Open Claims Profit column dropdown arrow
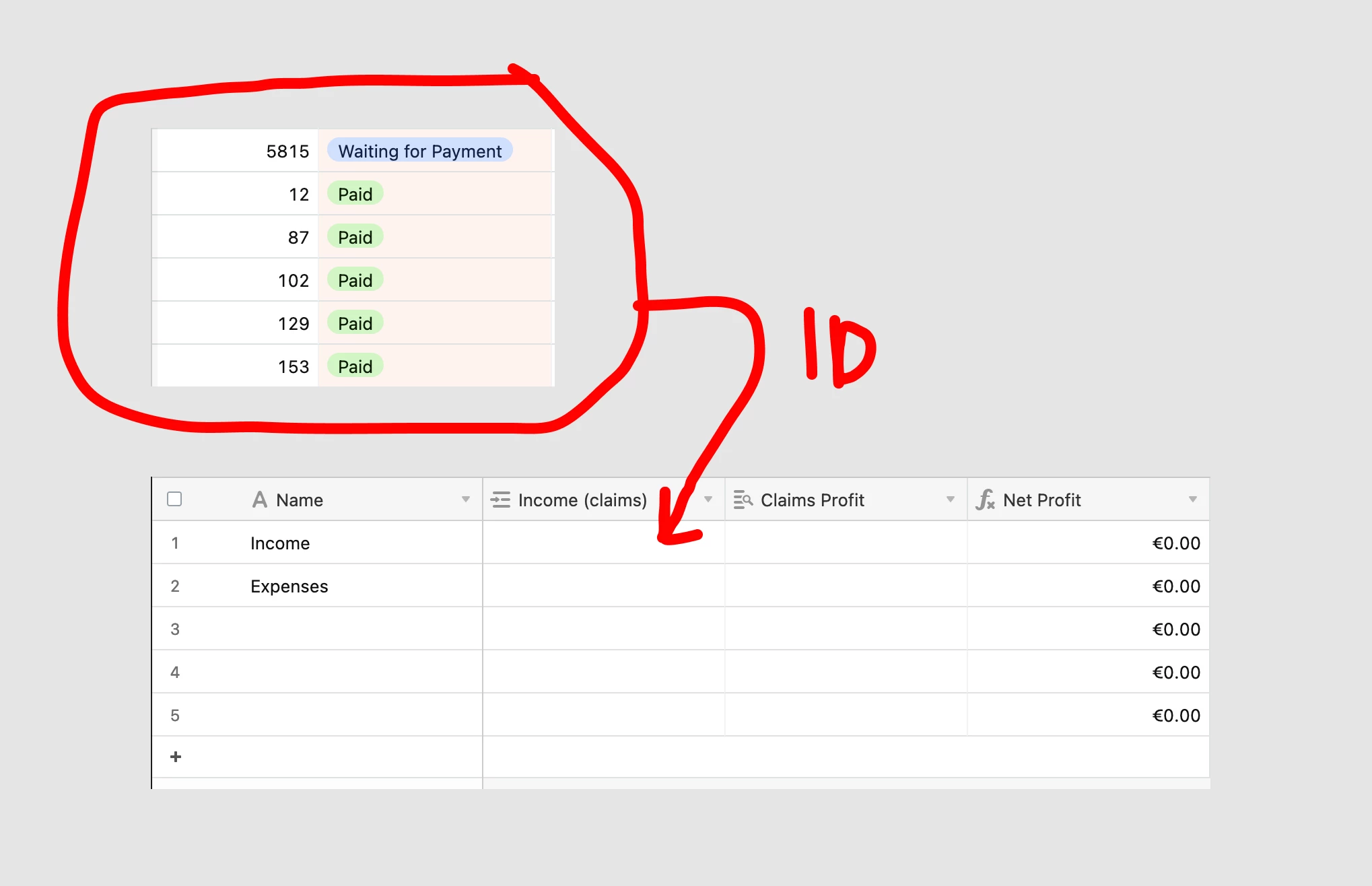The height and width of the screenshot is (886, 1372). (x=950, y=500)
